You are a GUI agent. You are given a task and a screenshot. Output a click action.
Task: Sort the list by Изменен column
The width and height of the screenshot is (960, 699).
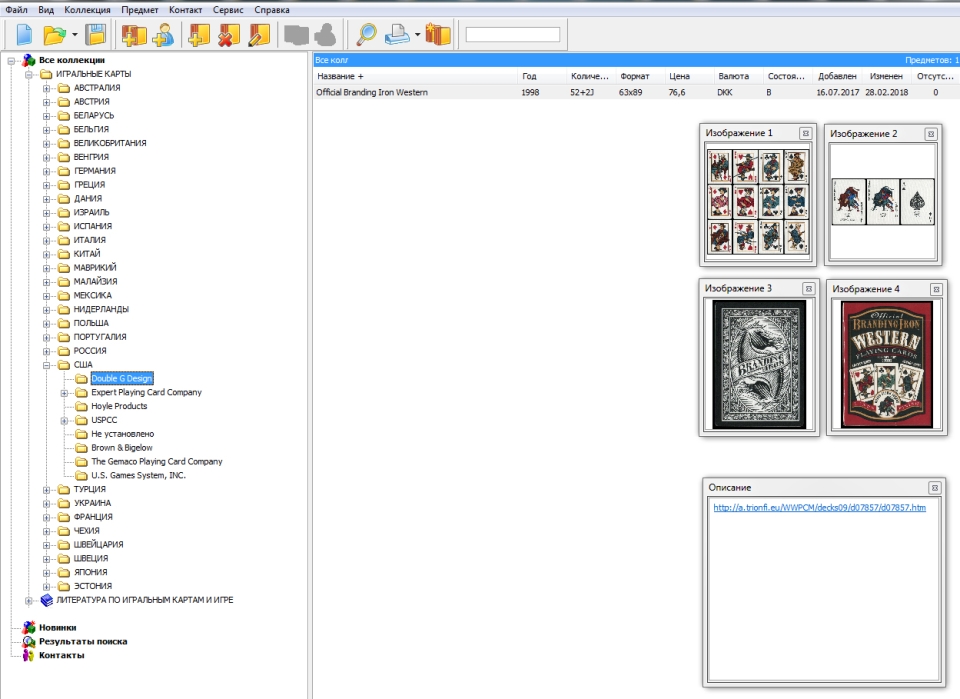886,77
